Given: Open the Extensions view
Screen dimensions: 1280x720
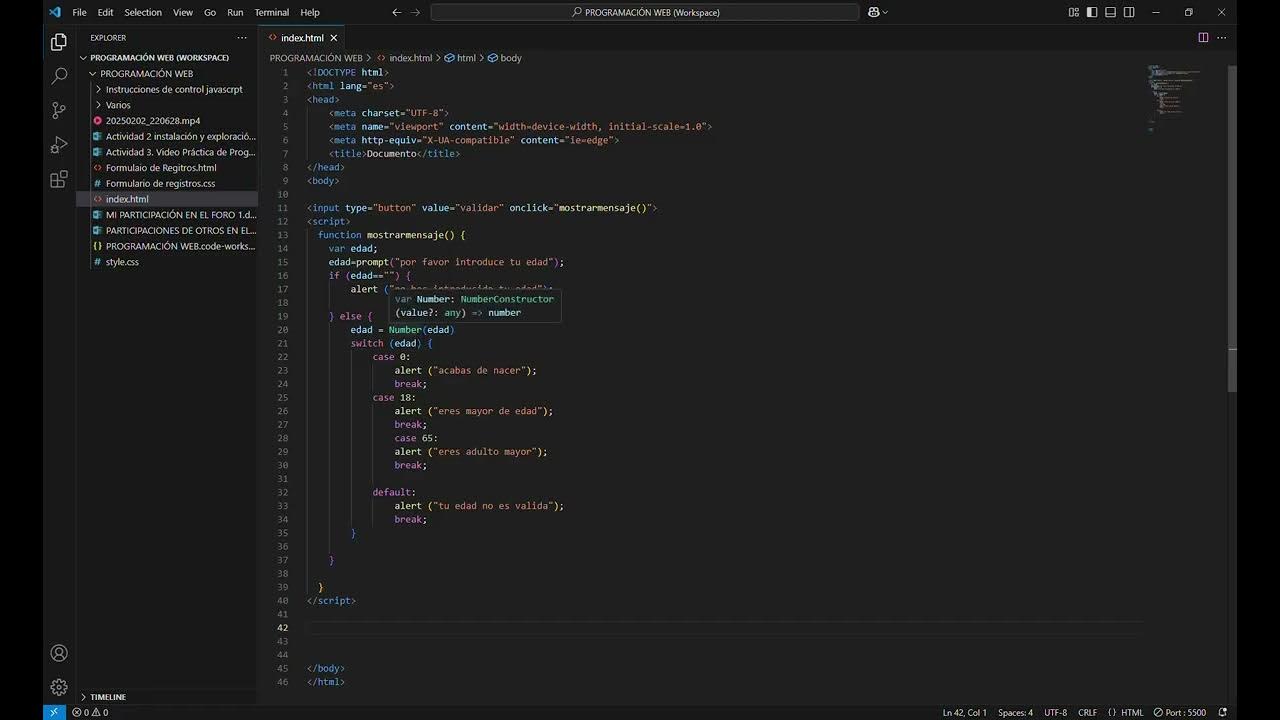Looking at the screenshot, I should click(59, 179).
